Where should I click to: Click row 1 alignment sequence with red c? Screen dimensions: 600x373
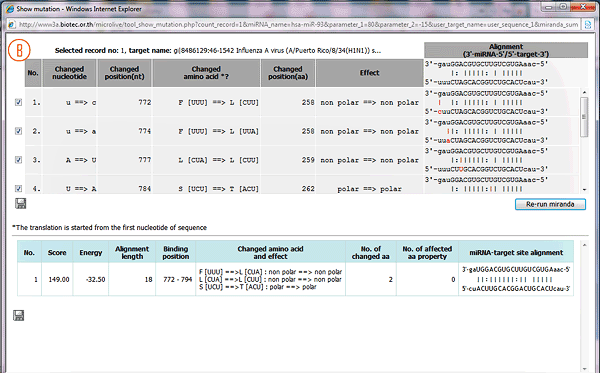[486, 112]
